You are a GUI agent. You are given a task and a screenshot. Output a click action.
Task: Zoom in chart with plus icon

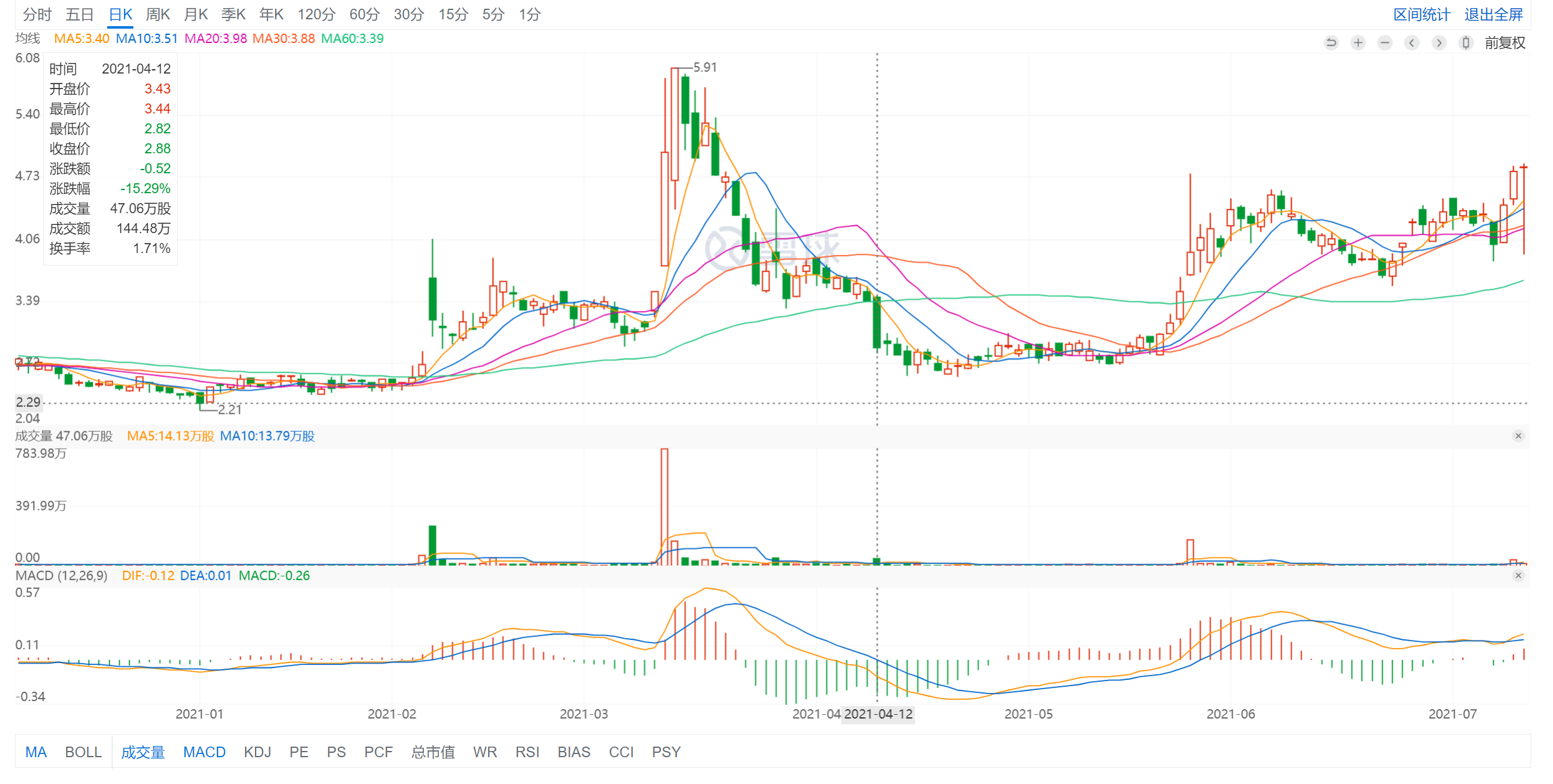(x=1358, y=42)
